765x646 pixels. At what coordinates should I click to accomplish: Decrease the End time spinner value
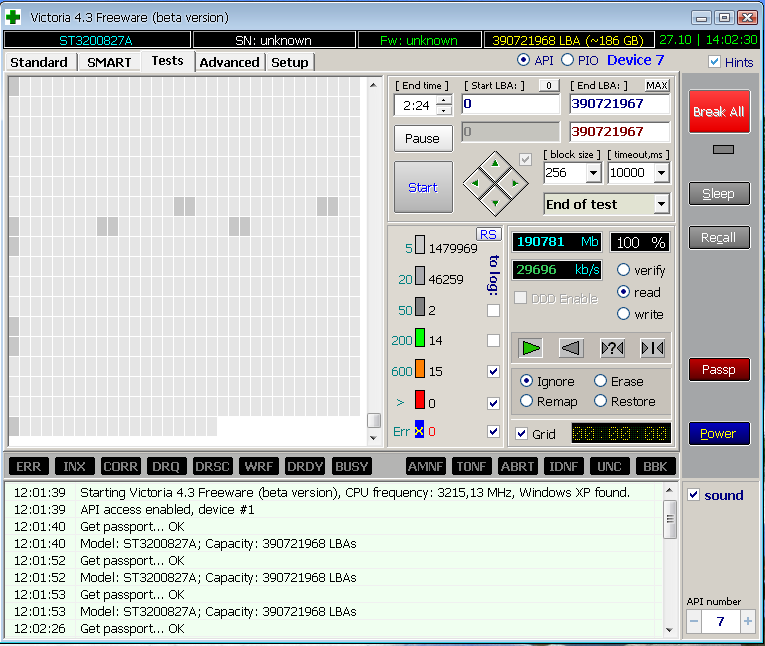[443, 111]
